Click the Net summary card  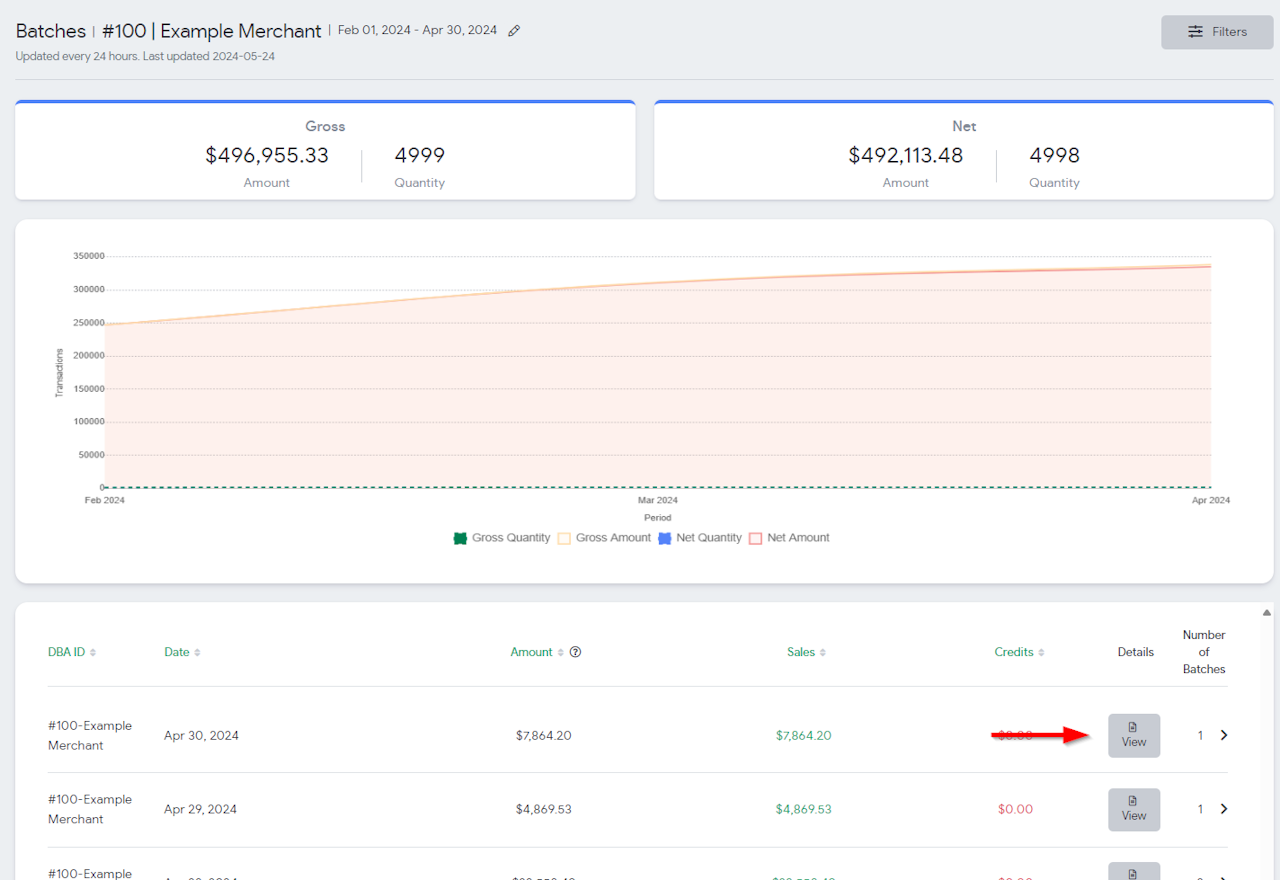[x=963, y=151]
